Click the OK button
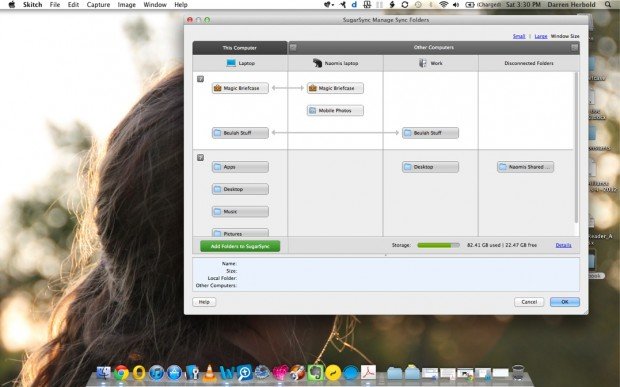This screenshot has height=387, width=620. pyautogui.click(x=565, y=302)
